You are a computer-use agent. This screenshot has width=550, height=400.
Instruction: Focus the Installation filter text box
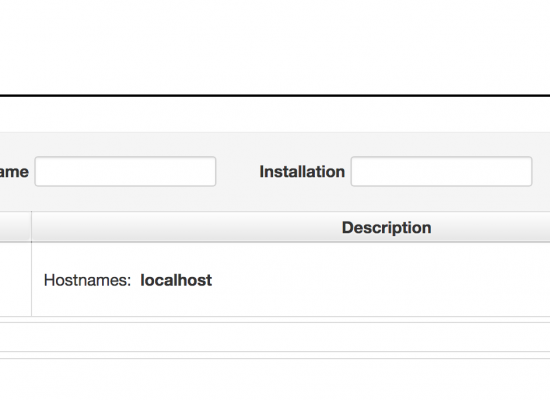click(441, 171)
